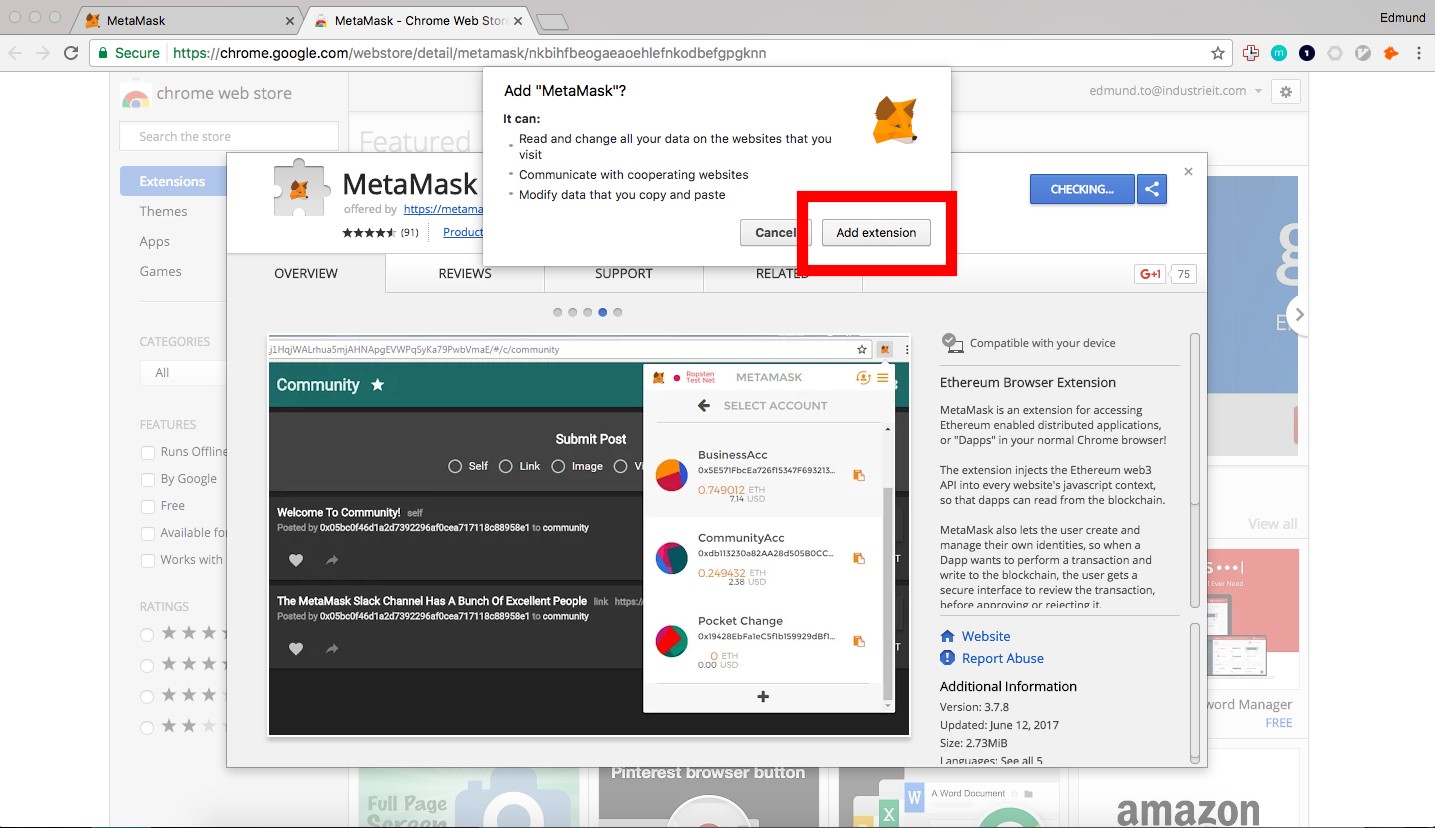The image size is (1435, 828).
Task: Tick the Free checkbox
Action: [148, 506]
